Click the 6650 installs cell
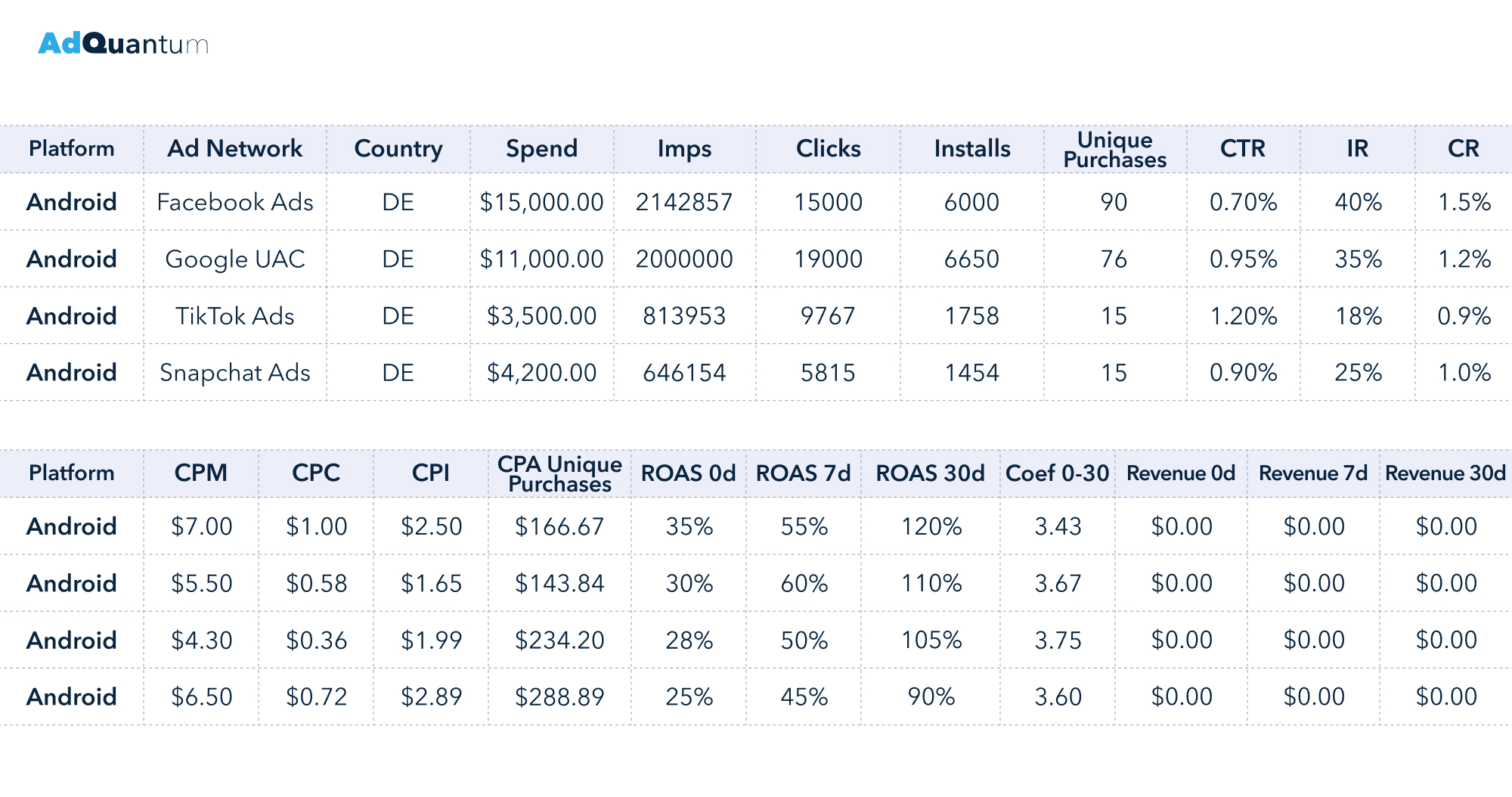Image resolution: width=1512 pixels, height=797 pixels. (x=972, y=259)
